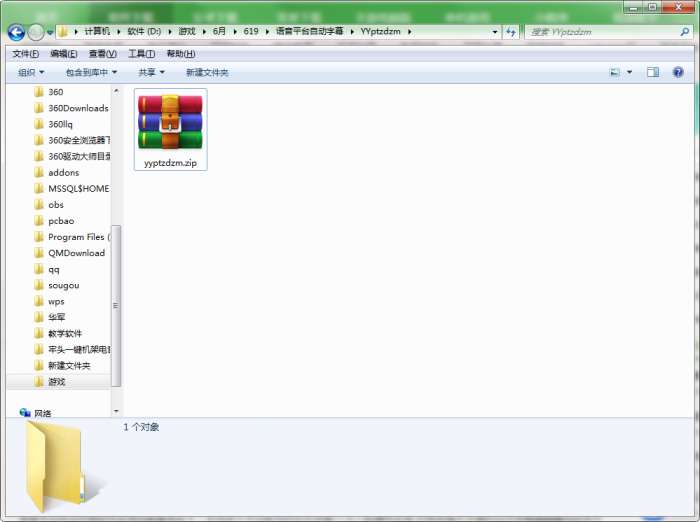Select 游戏 in the address path
The image size is (700, 522).
coord(187,31)
